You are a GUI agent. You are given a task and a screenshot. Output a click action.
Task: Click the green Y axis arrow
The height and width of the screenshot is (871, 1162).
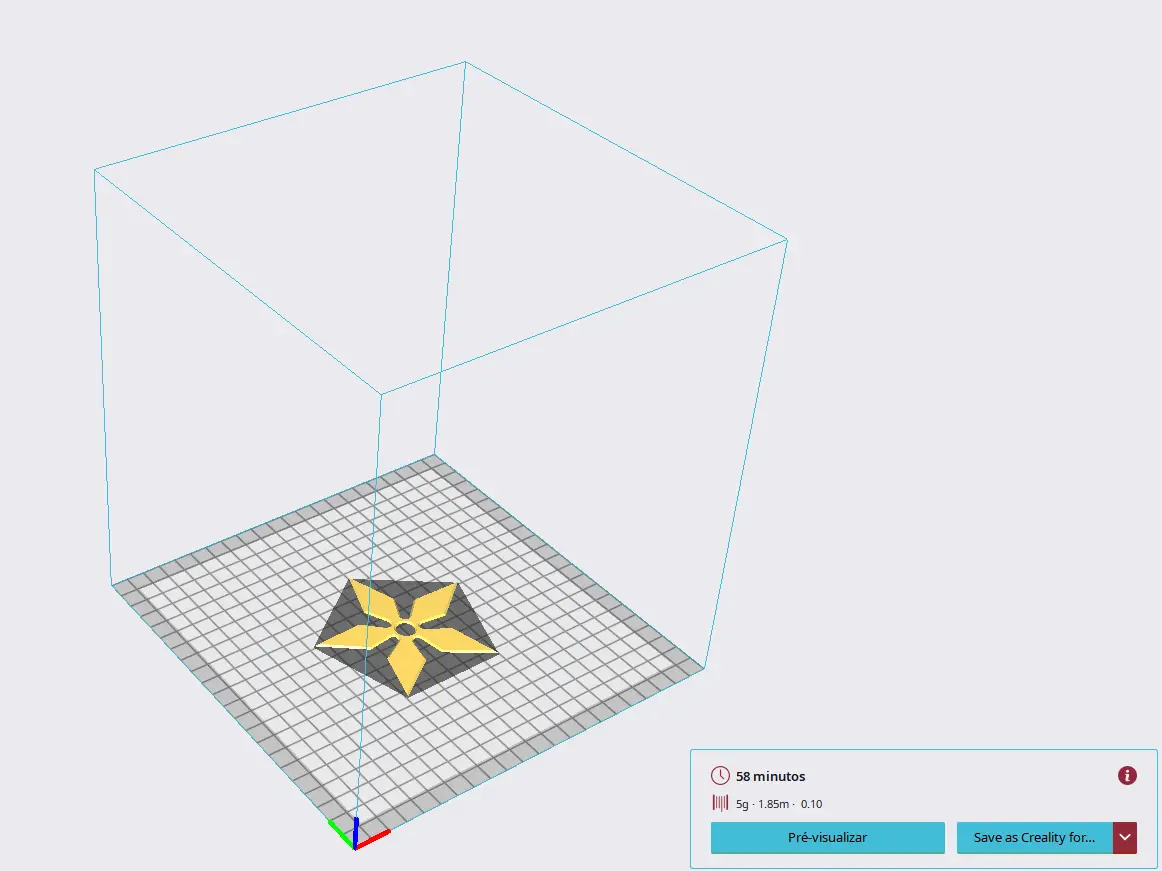point(340,833)
